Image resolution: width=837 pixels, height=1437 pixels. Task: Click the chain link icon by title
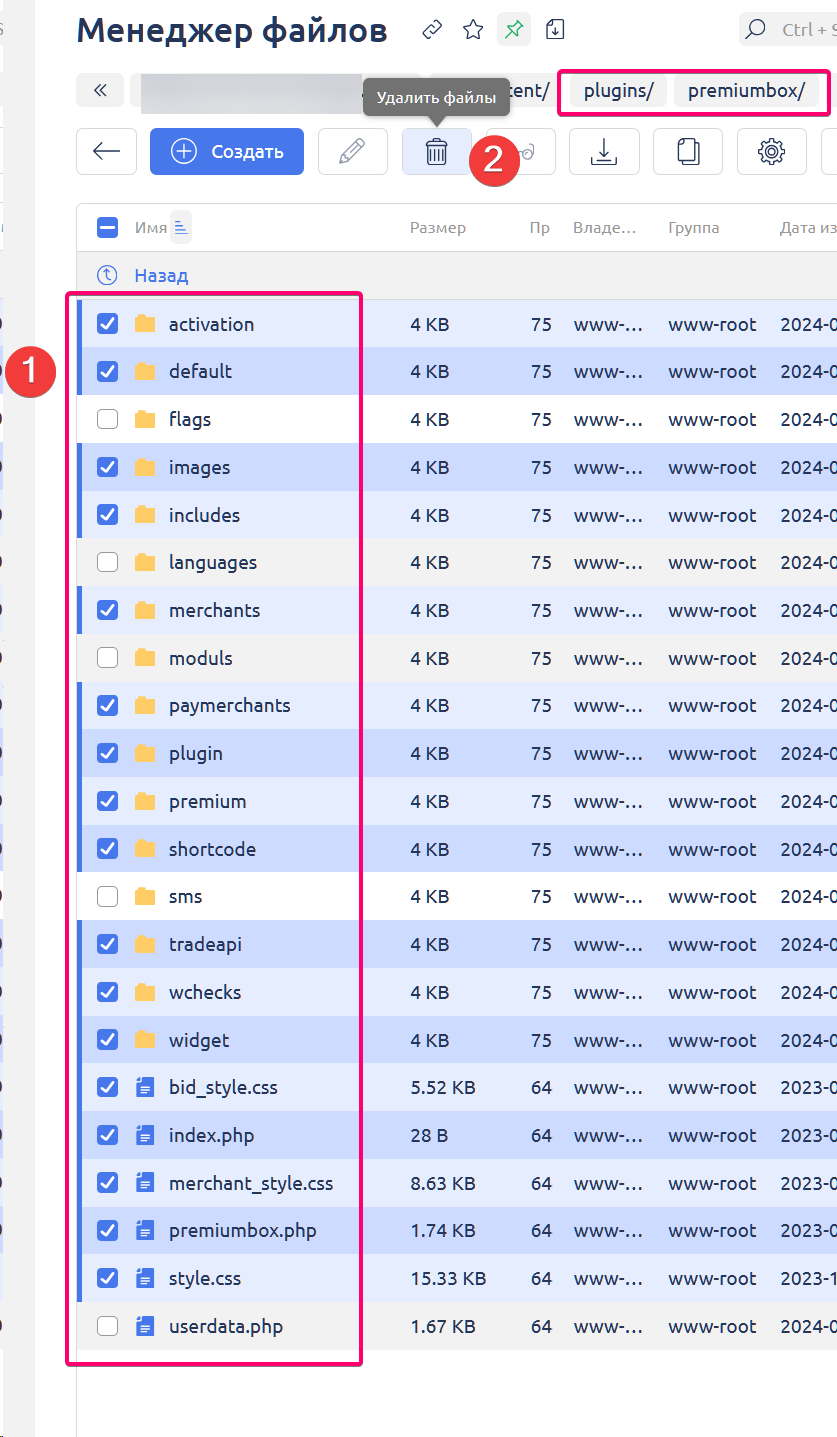click(432, 30)
